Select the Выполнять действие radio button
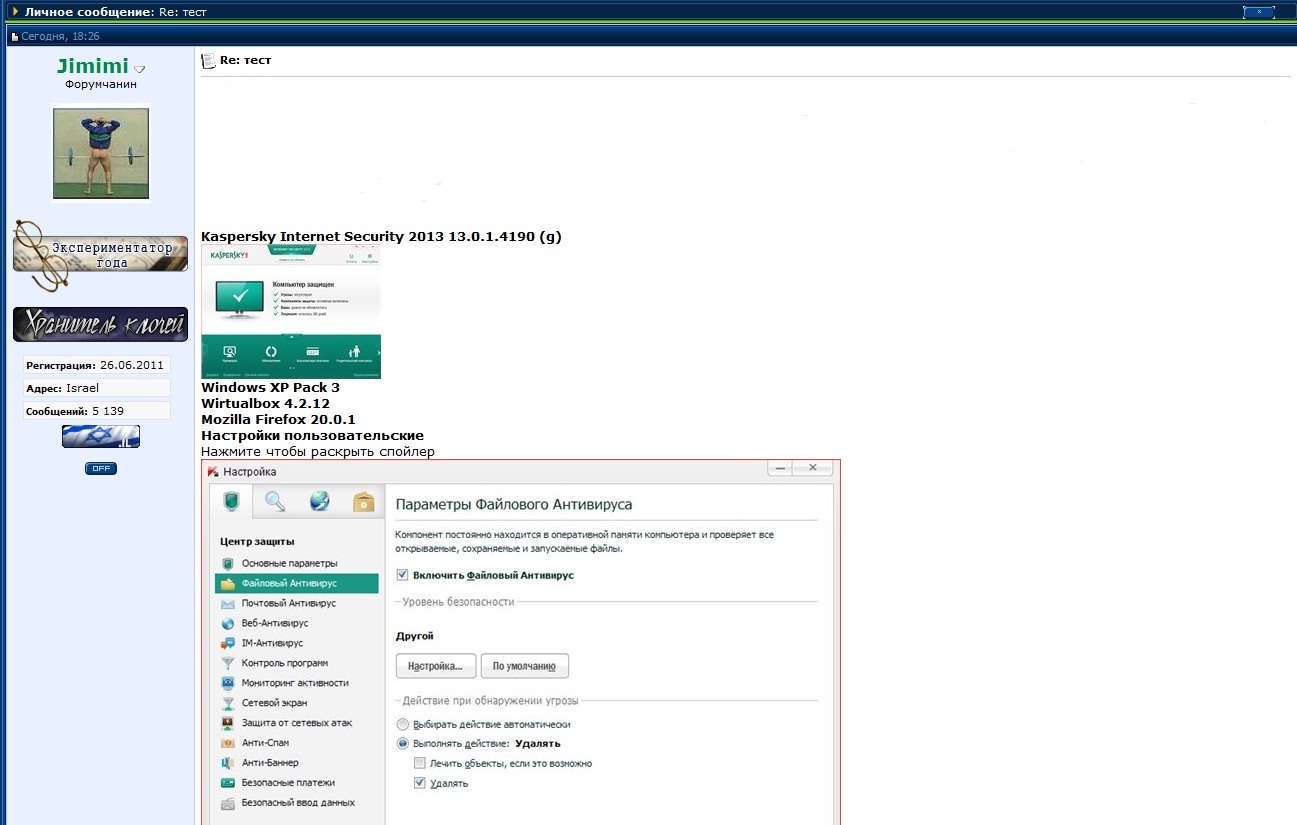 402,744
